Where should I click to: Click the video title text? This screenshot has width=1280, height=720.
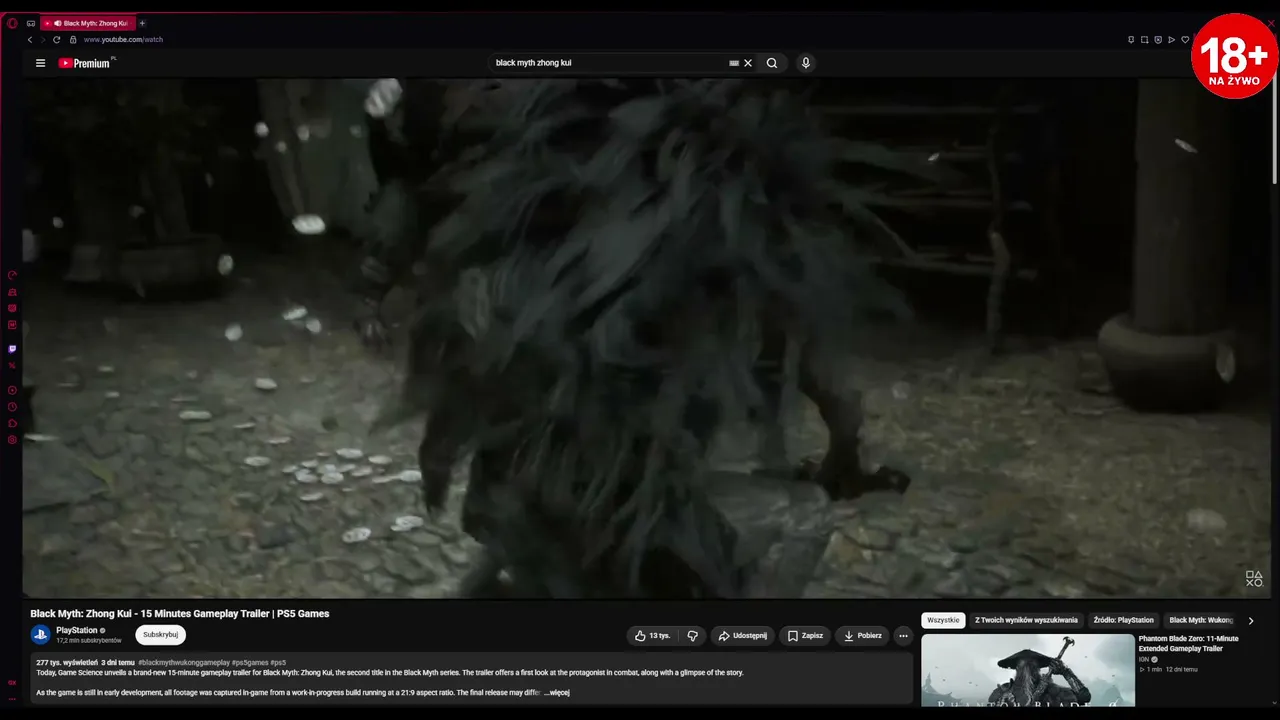(180, 614)
